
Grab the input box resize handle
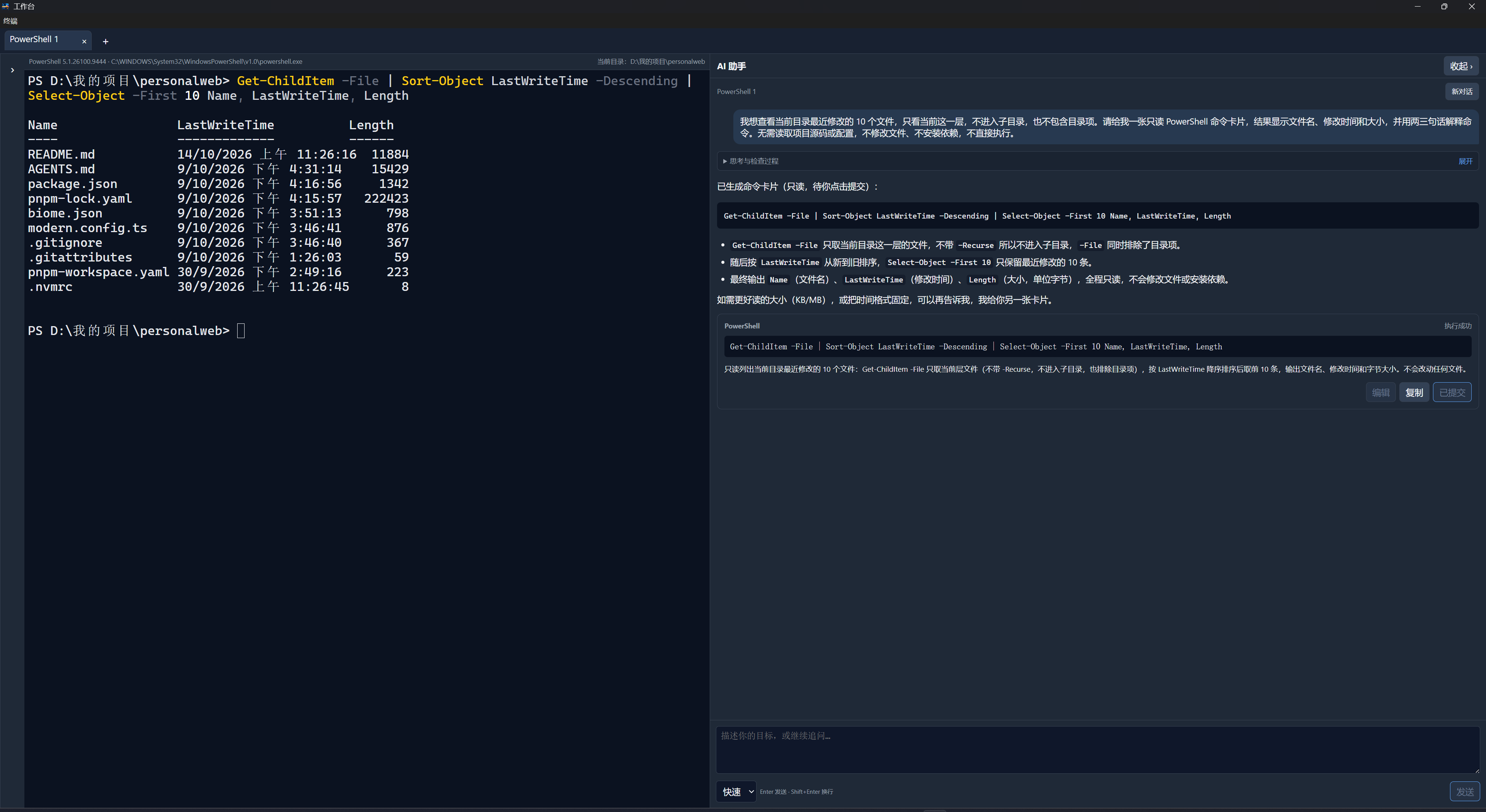click(x=1477, y=771)
